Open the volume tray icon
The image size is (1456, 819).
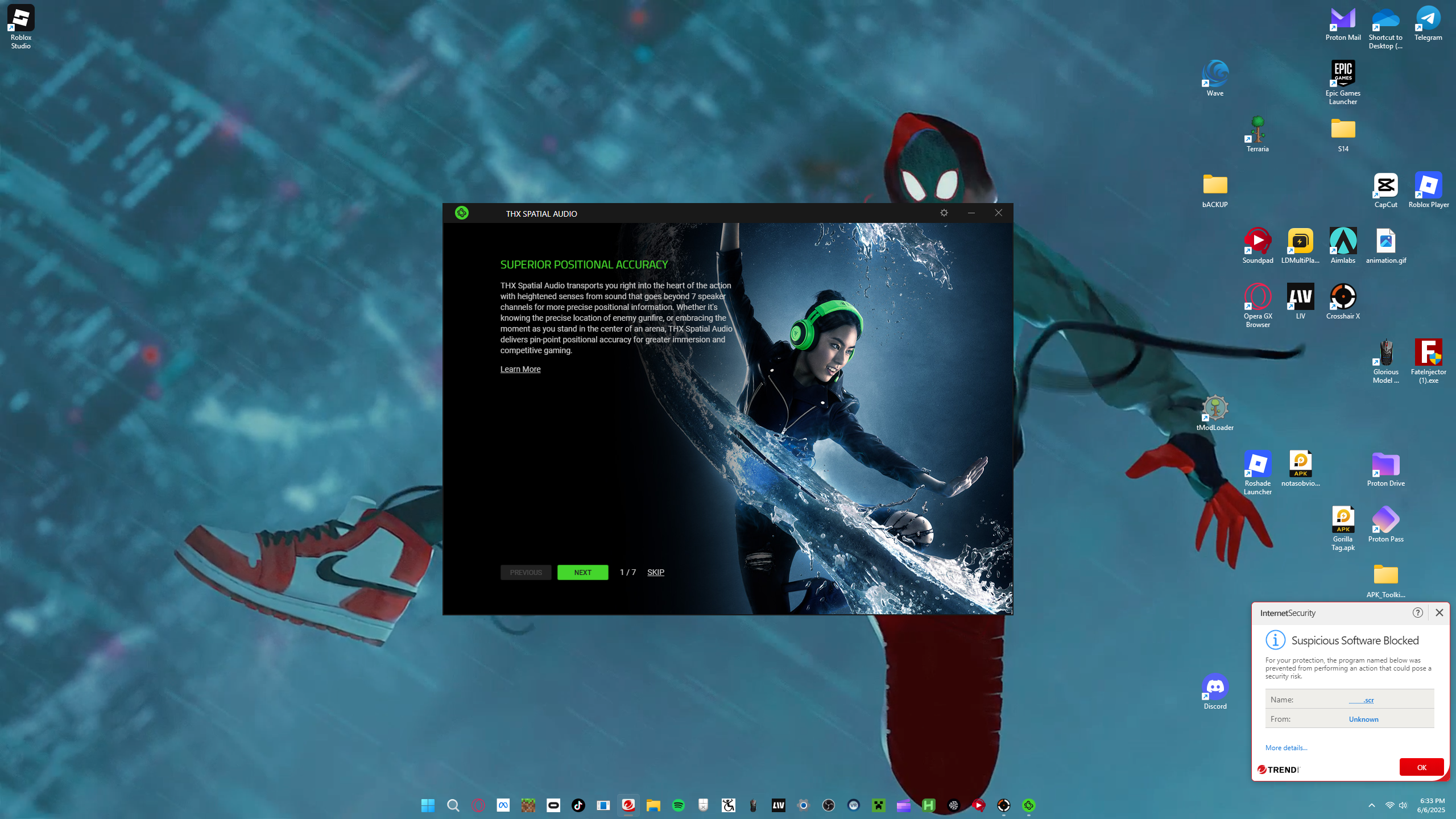[x=1403, y=805]
